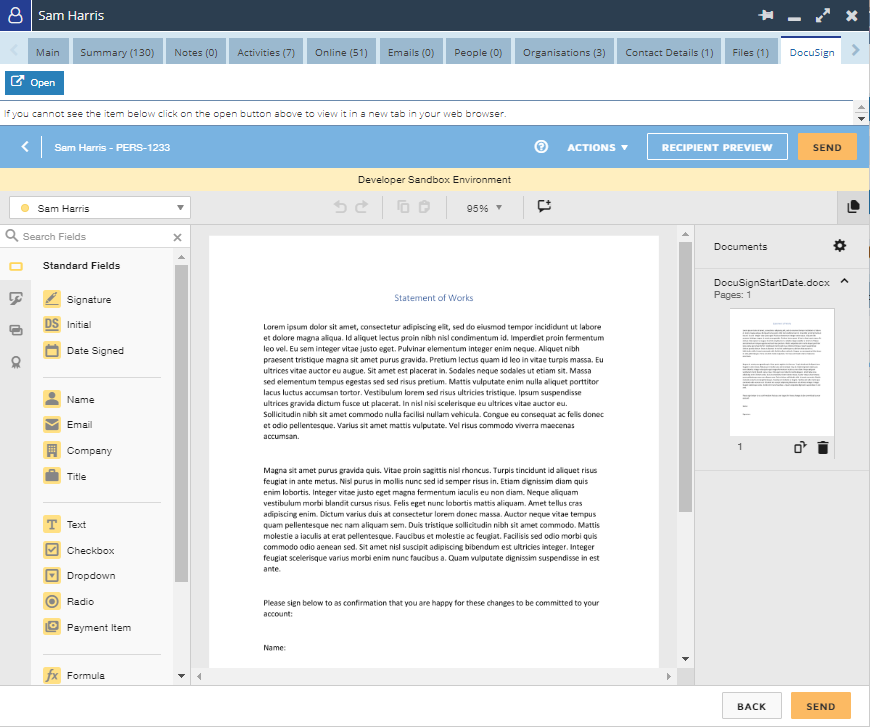Switch to the Main tab
870x727 pixels.
tap(48, 52)
